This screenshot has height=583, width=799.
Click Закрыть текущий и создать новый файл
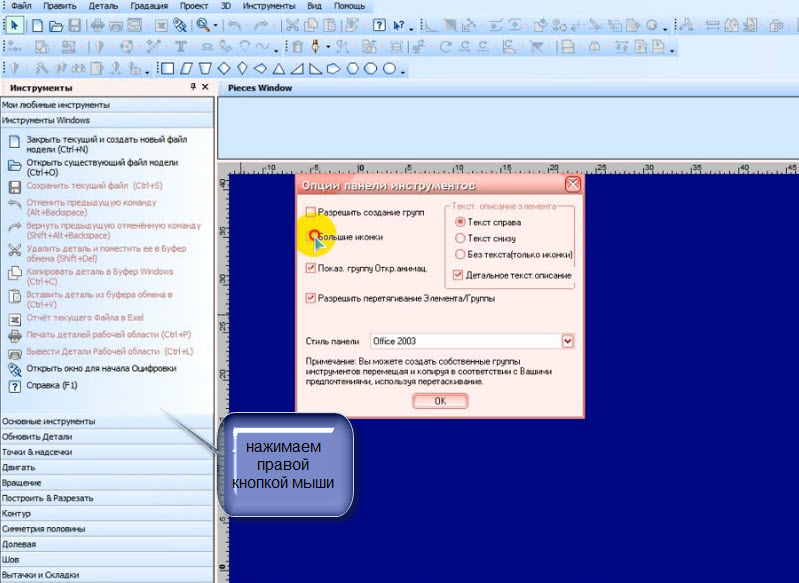[107, 144]
